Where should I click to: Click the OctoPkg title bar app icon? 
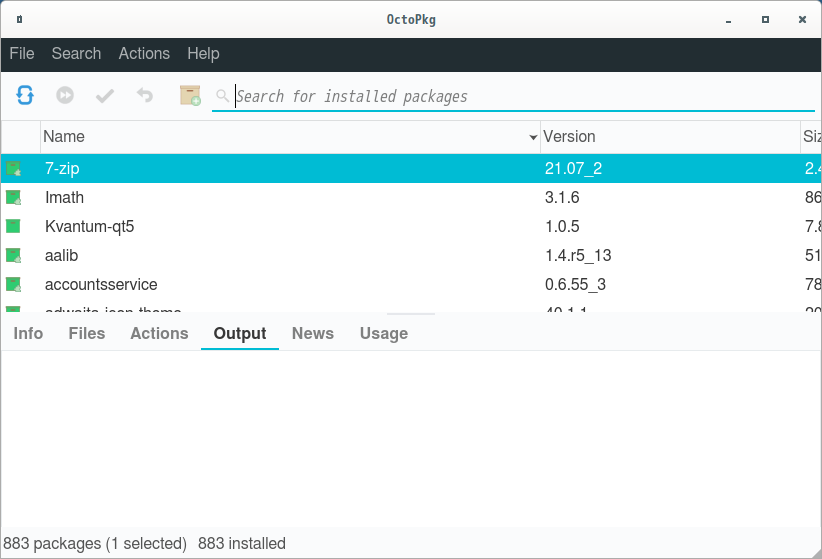click(x=19, y=19)
